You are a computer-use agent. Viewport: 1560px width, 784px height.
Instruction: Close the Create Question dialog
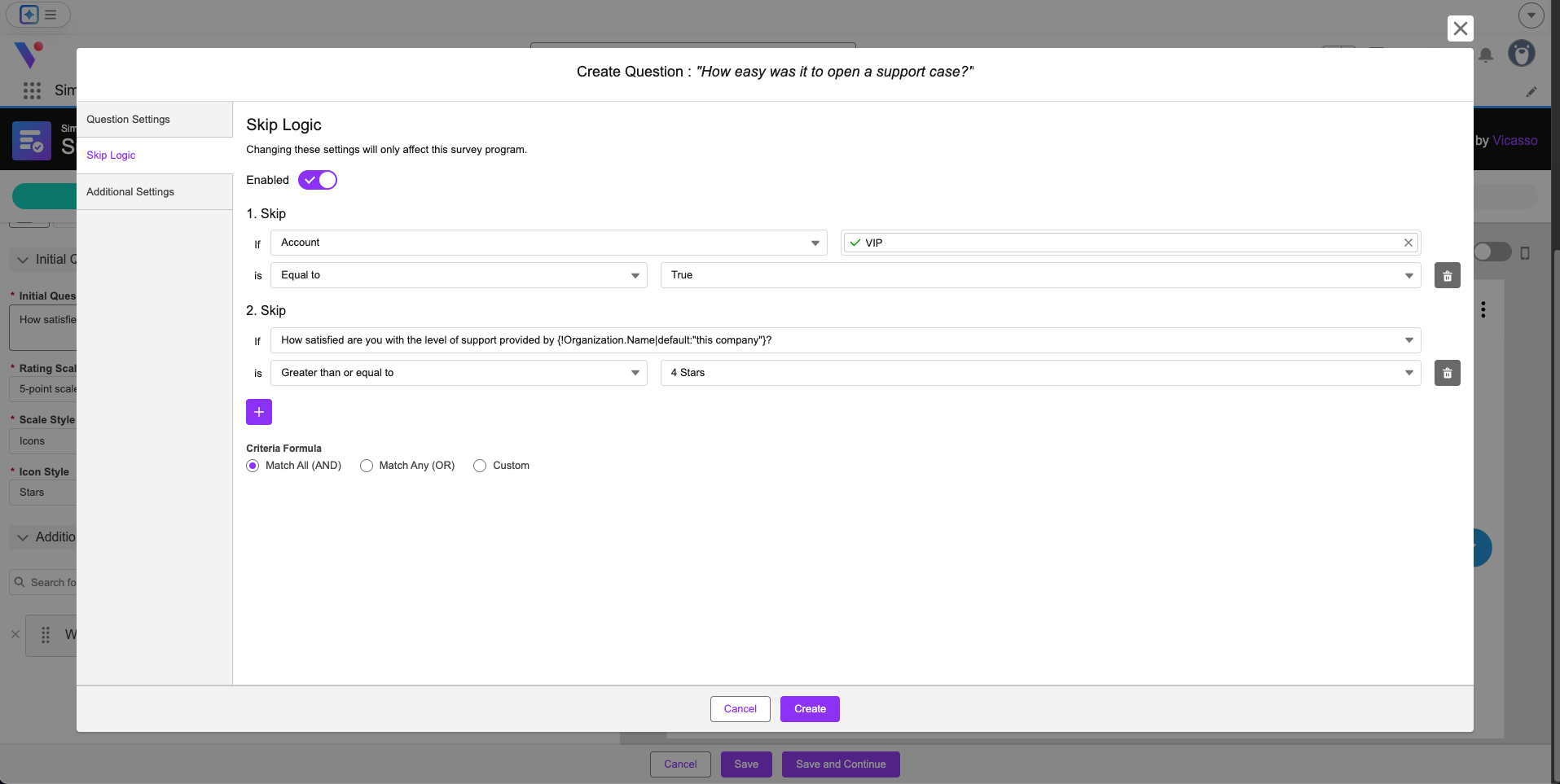1461,28
